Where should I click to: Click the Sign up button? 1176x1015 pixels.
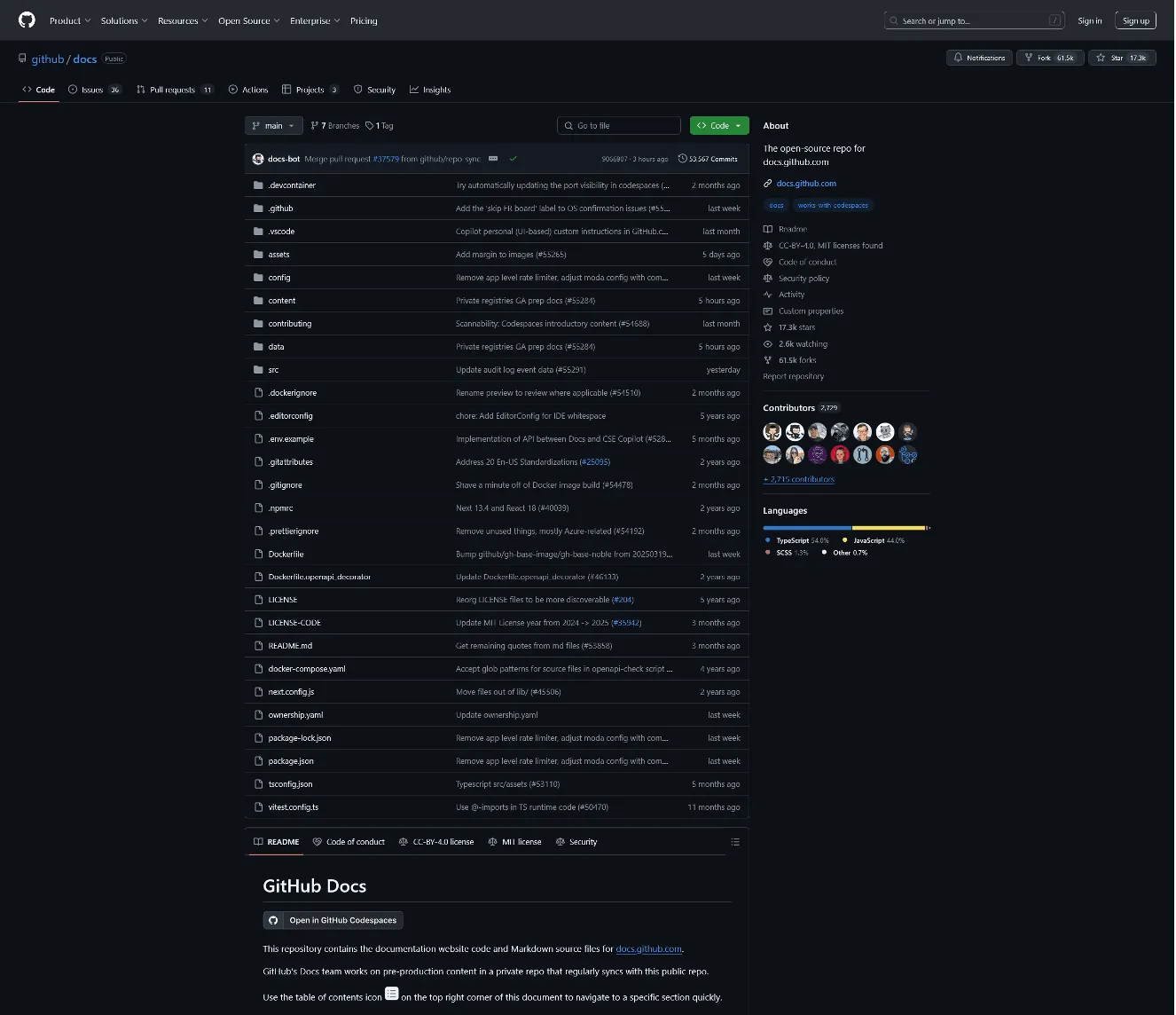click(x=1135, y=20)
